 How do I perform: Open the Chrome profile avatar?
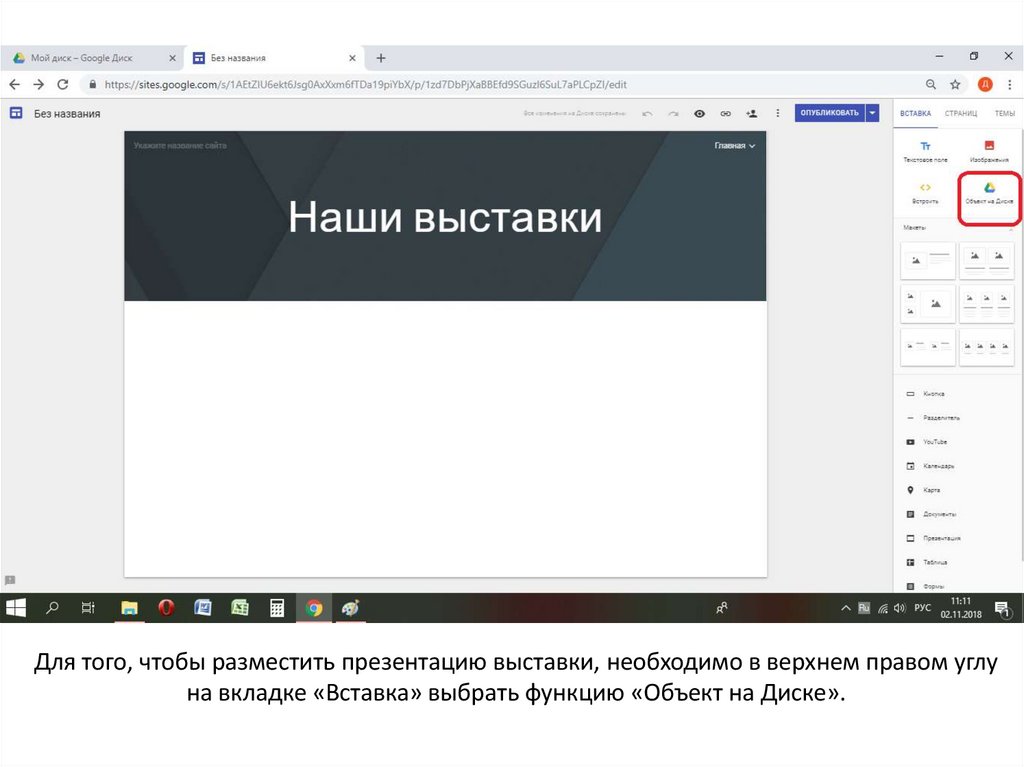coord(985,84)
